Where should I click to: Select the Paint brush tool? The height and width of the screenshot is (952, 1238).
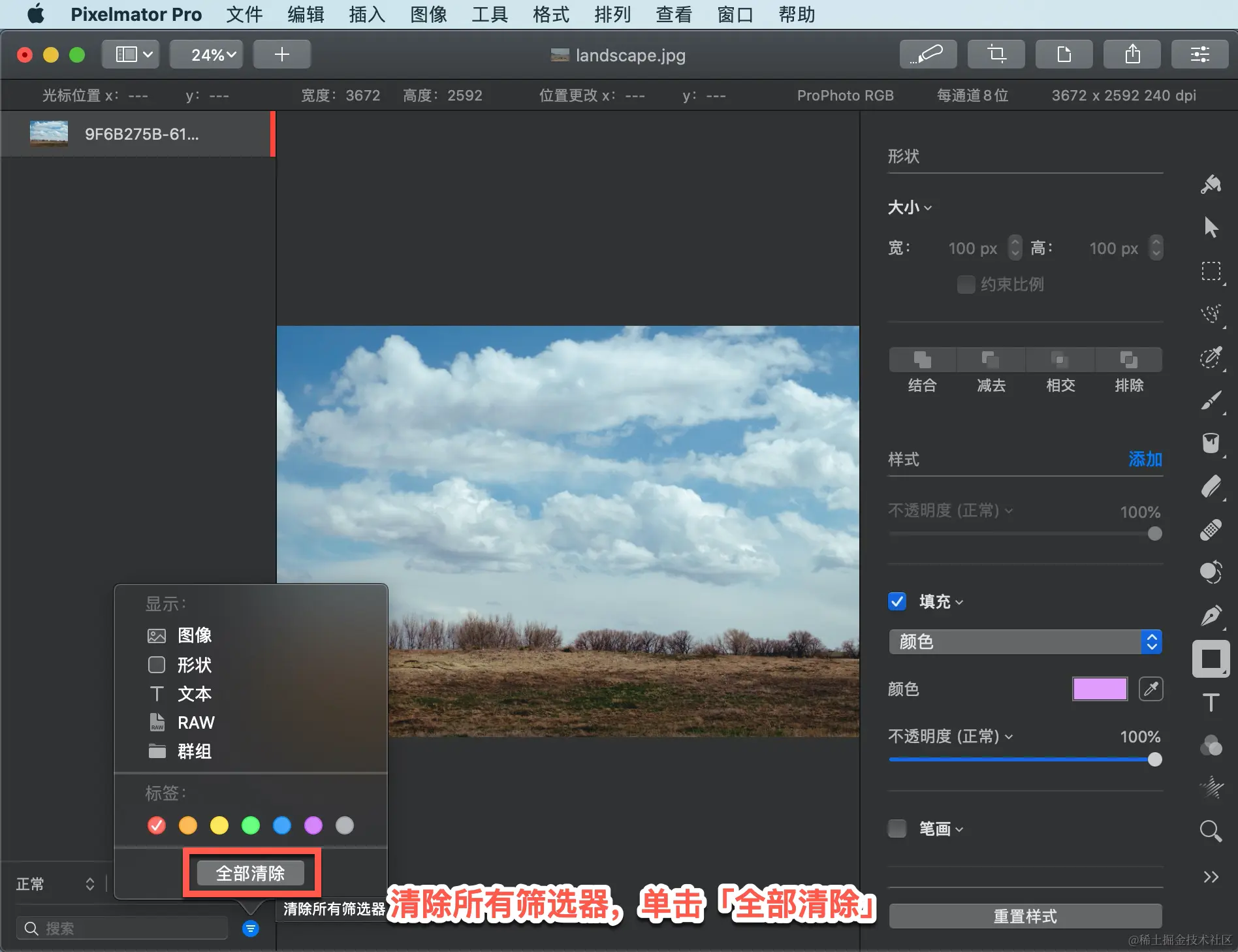1211,400
